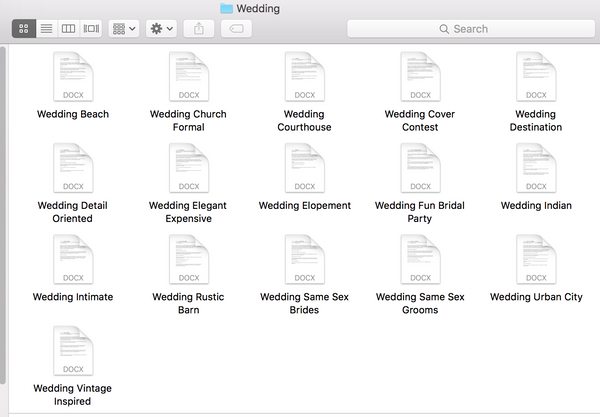600x417 pixels.
Task: Click the 'Wedding Courthouse' file name
Action: pos(304,121)
